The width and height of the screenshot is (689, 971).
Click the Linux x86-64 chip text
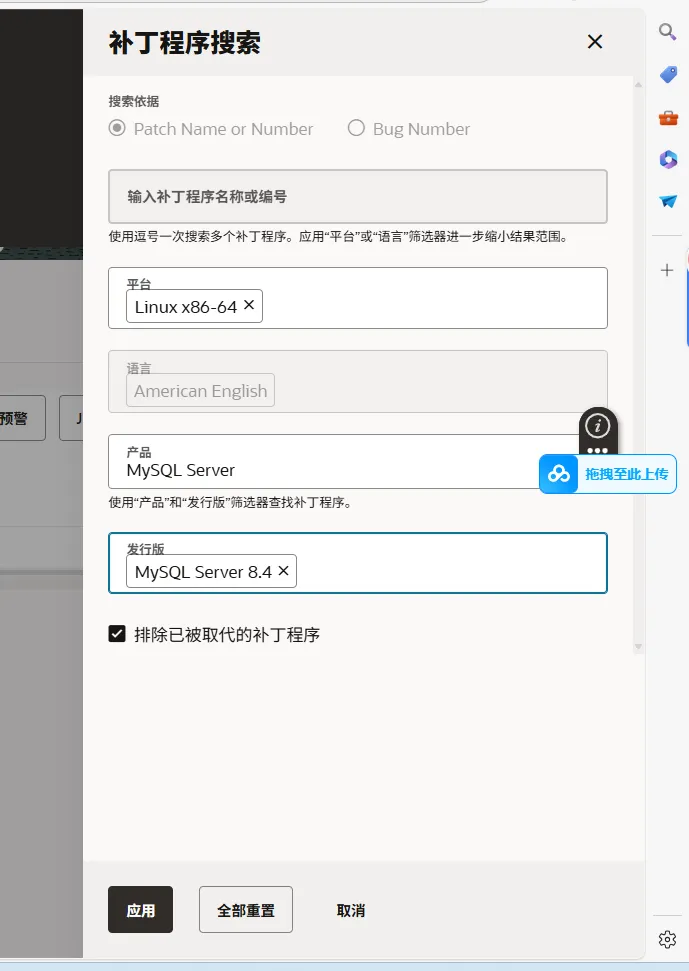click(x=186, y=307)
